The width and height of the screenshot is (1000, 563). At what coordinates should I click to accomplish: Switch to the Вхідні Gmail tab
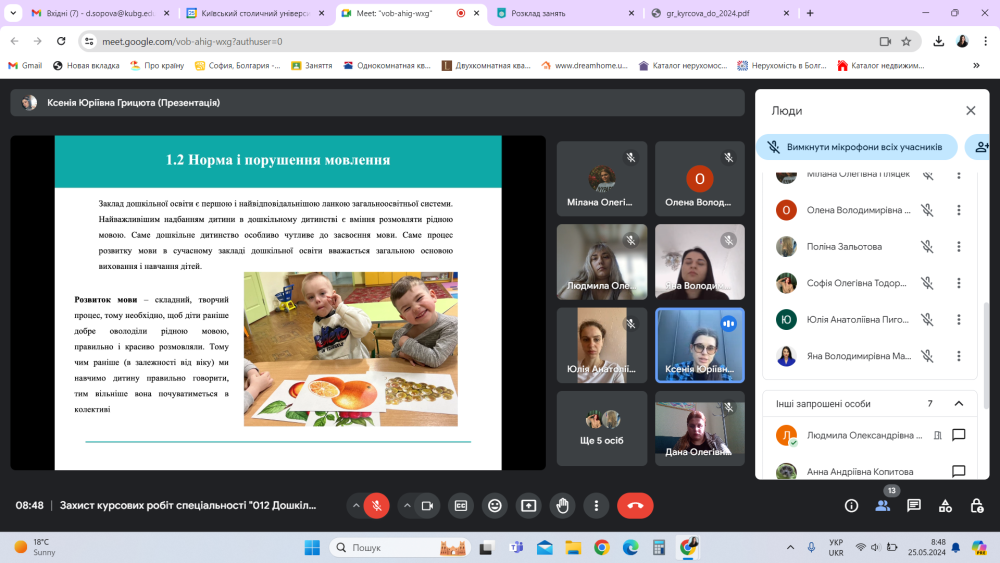(100, 13)
